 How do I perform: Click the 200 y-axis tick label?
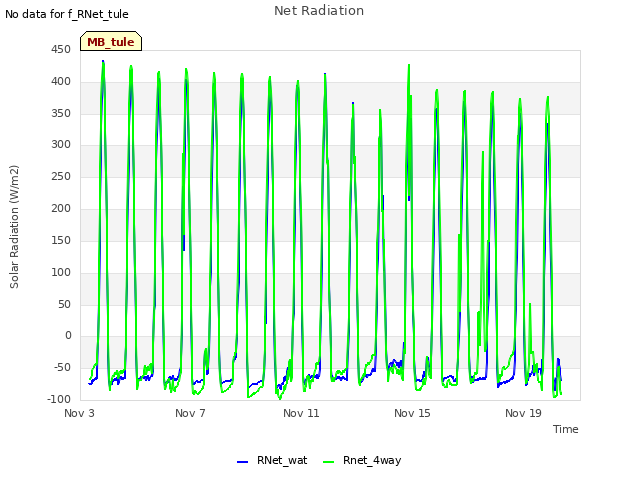[61, 208]
